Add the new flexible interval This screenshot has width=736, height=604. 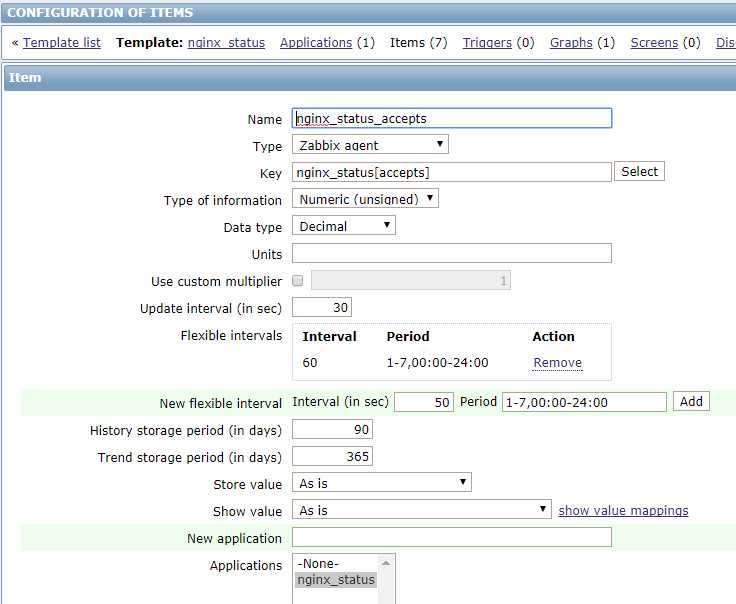click(x=691, y=402)
